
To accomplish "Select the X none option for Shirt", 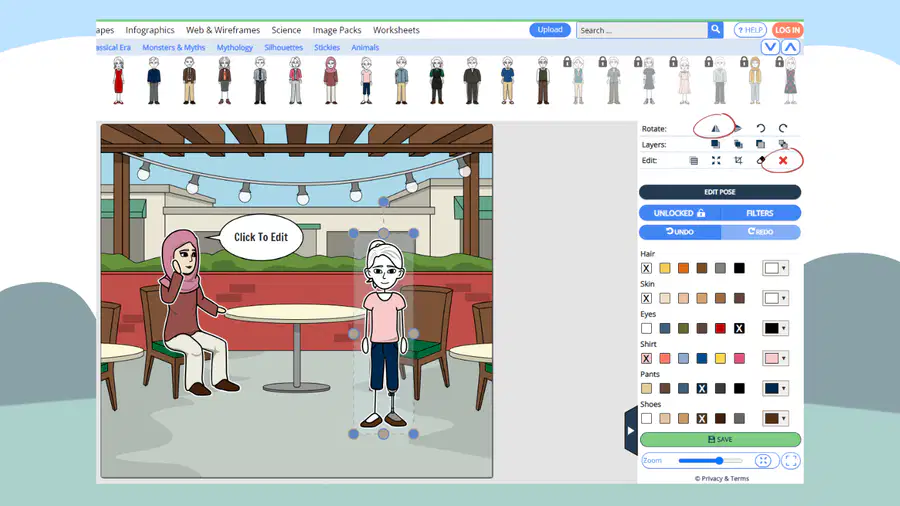I will [x=646, y=359].
